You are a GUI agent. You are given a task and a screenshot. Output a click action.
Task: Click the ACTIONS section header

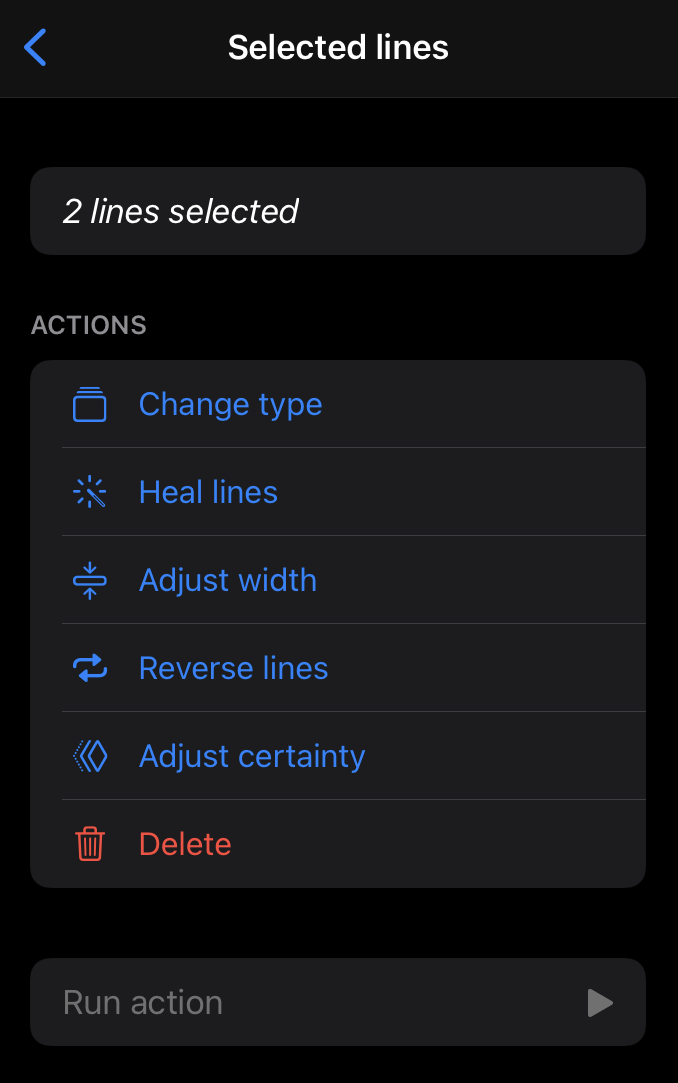click(89, 325)
